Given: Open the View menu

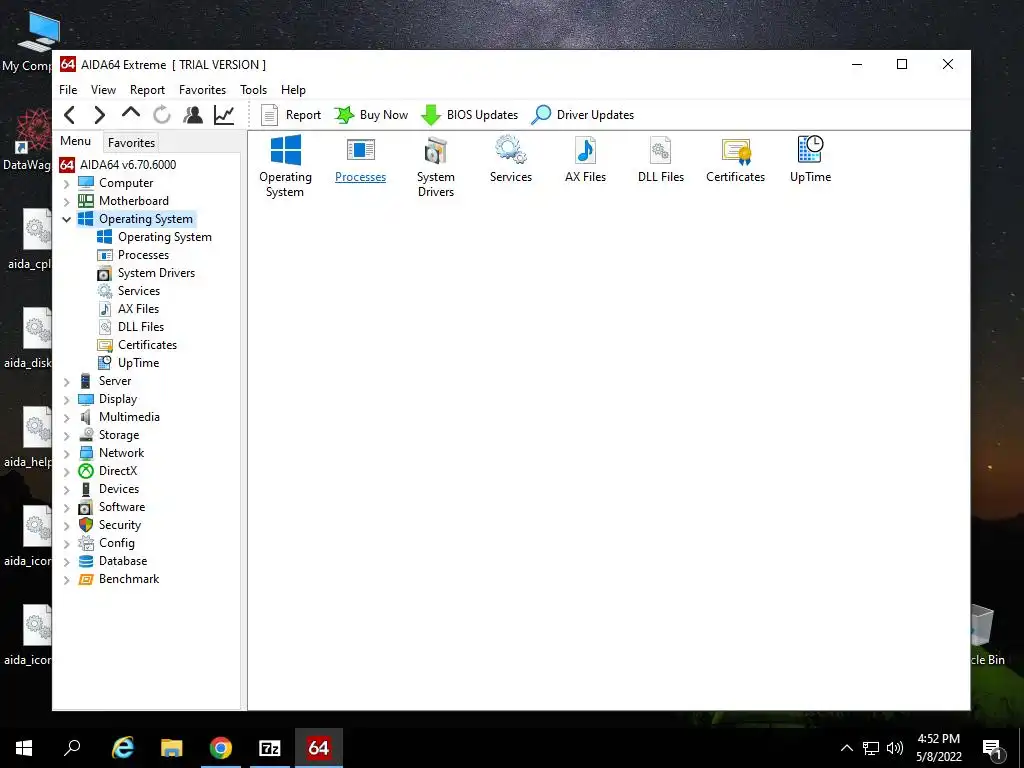Looking at the screenshot, I should click(x=103, y=89).
